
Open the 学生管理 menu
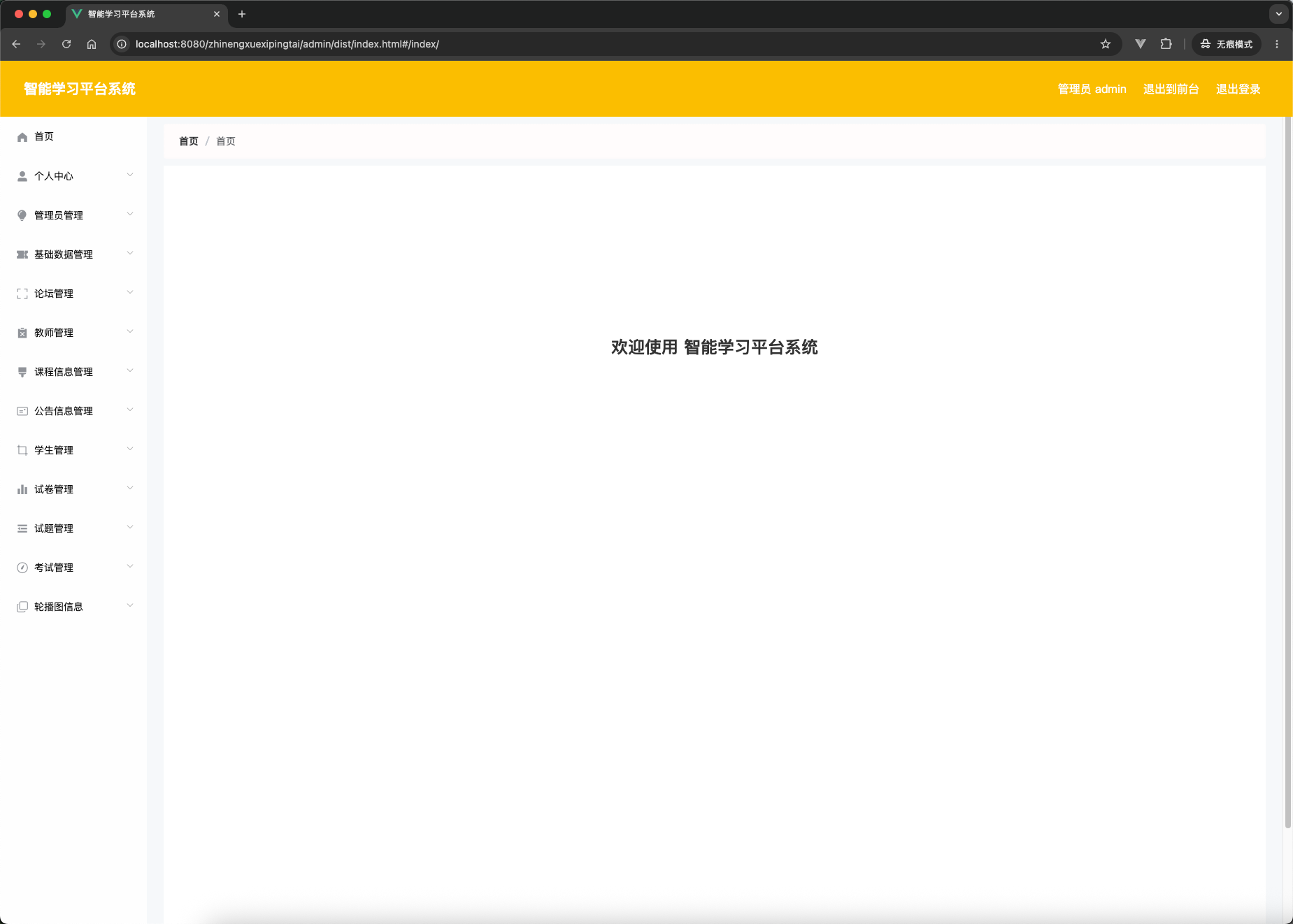click(73, 450)
